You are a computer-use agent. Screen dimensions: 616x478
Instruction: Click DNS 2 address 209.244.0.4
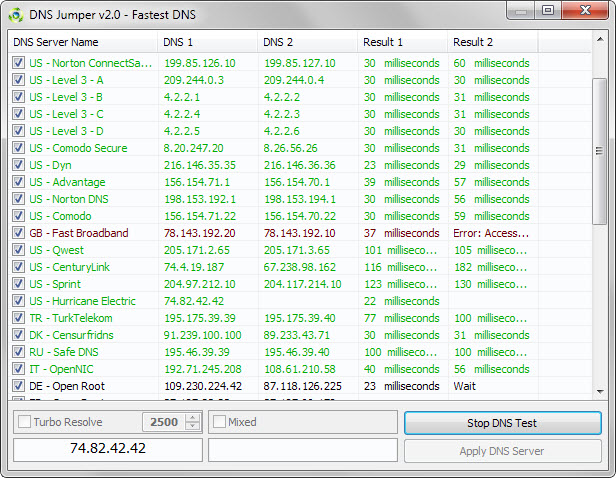[x=294, y=80]
